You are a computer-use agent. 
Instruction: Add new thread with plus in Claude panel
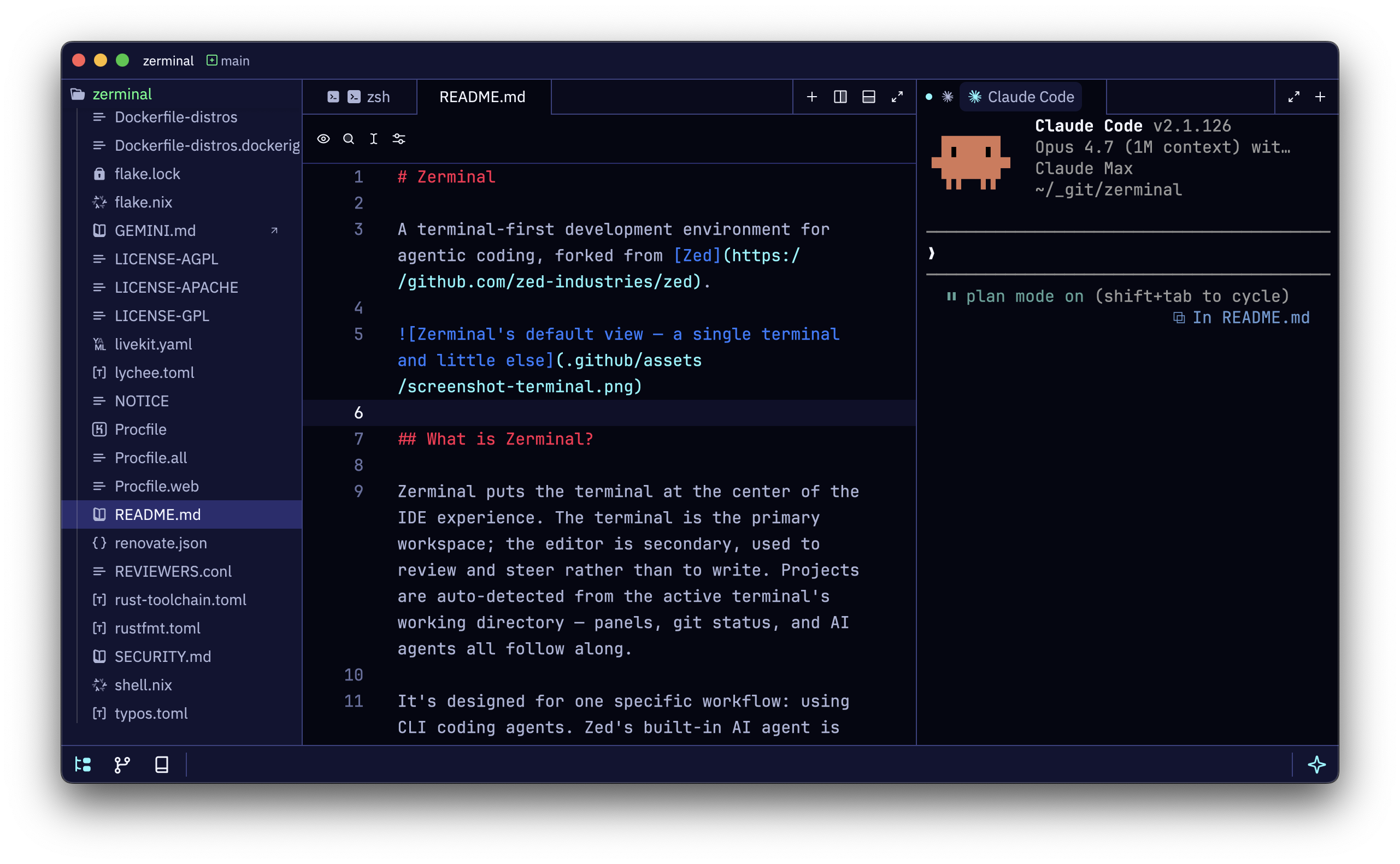pos(1320,97)
